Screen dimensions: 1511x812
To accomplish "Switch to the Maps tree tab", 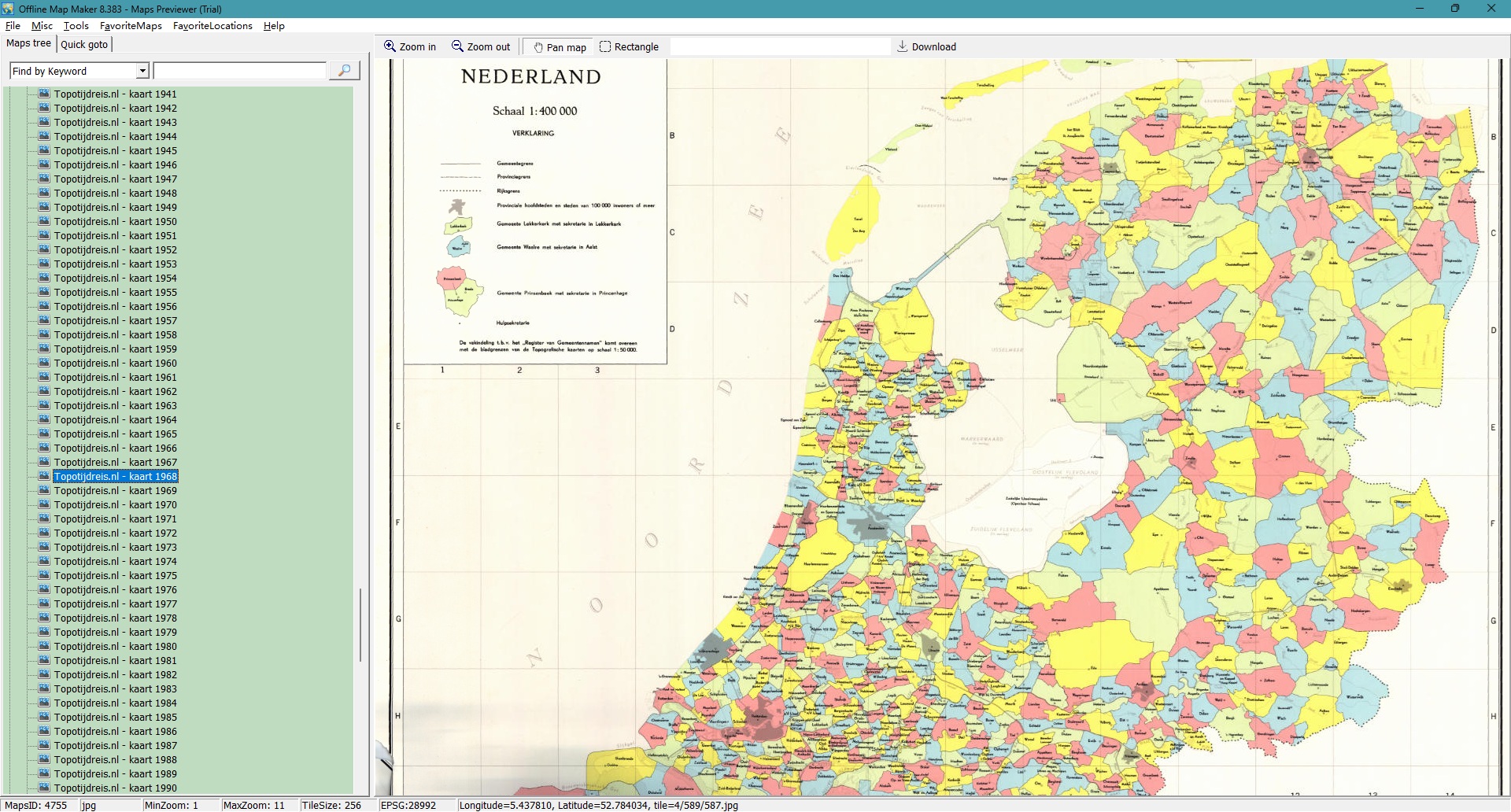I will [x=29, y=43].
